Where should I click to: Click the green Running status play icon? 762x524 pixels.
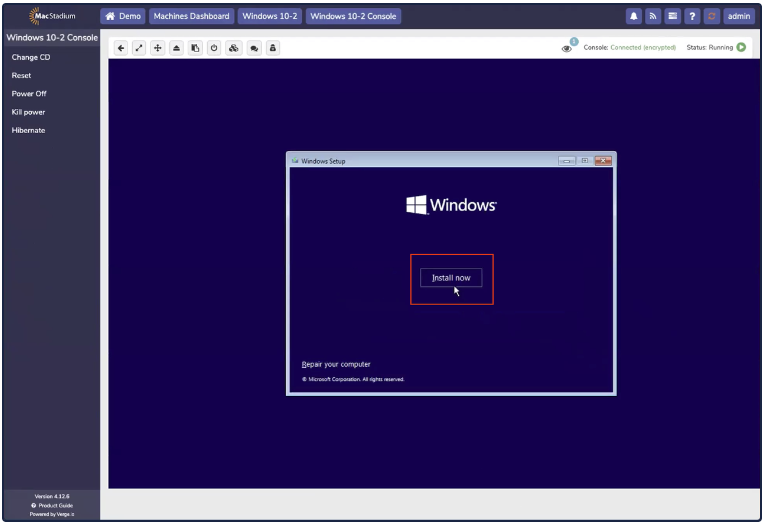coord(741,47)
